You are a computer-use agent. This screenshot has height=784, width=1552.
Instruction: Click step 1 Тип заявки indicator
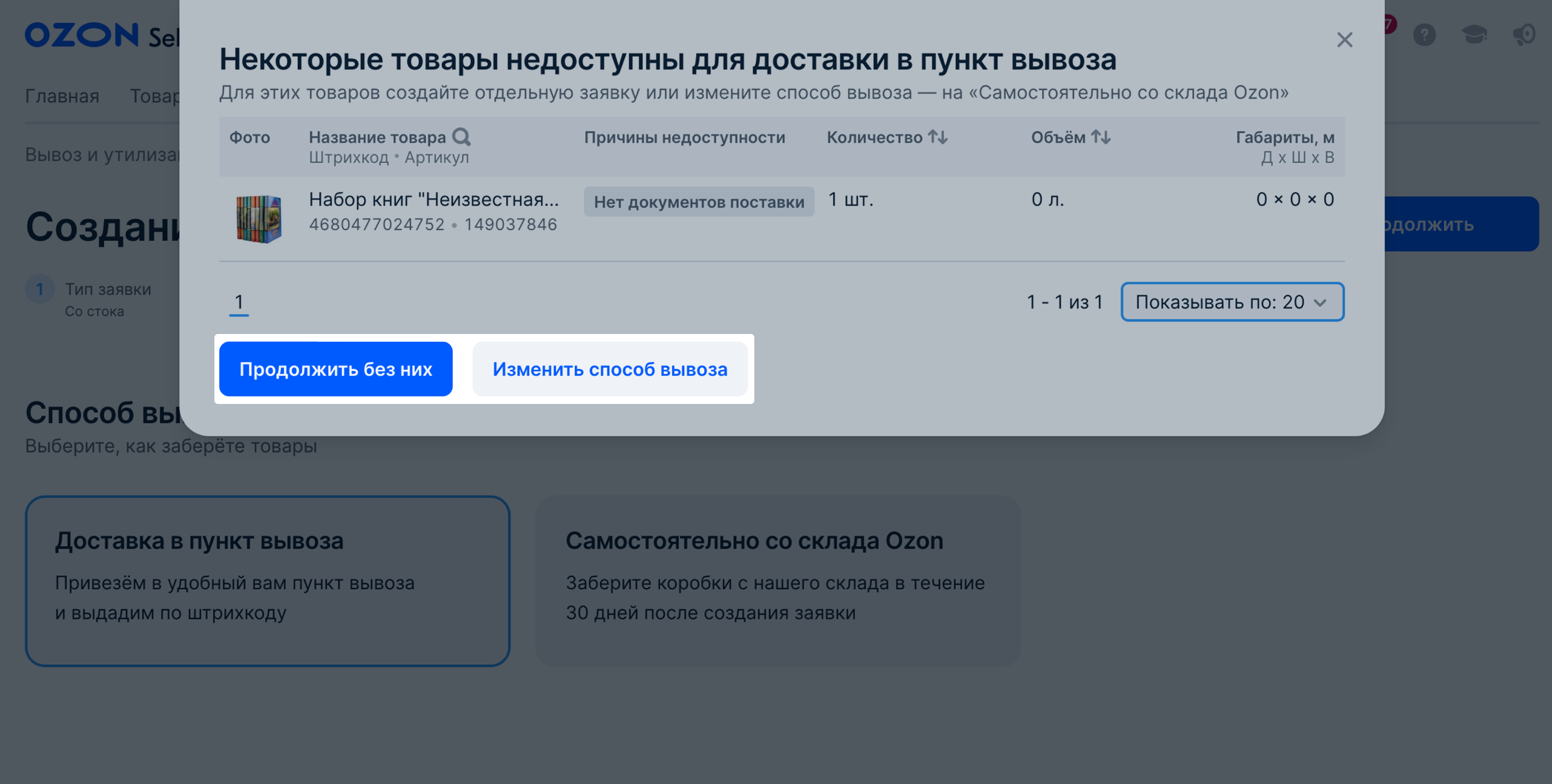pos(40,290)
